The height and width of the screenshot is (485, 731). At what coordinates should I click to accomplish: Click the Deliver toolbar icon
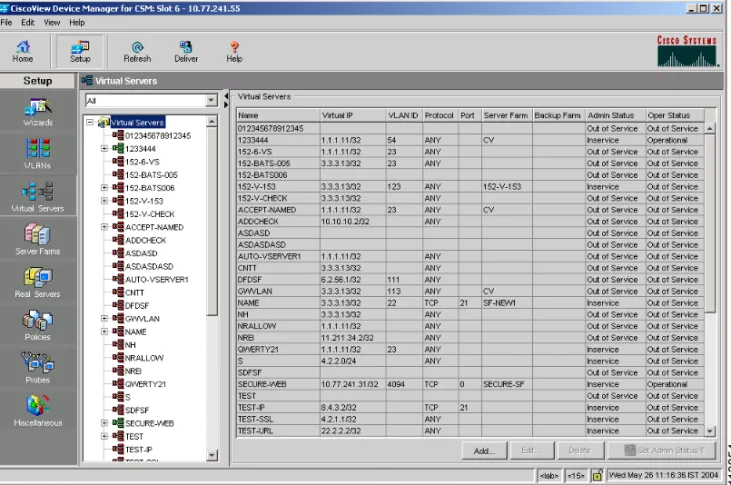pos(186,52)
